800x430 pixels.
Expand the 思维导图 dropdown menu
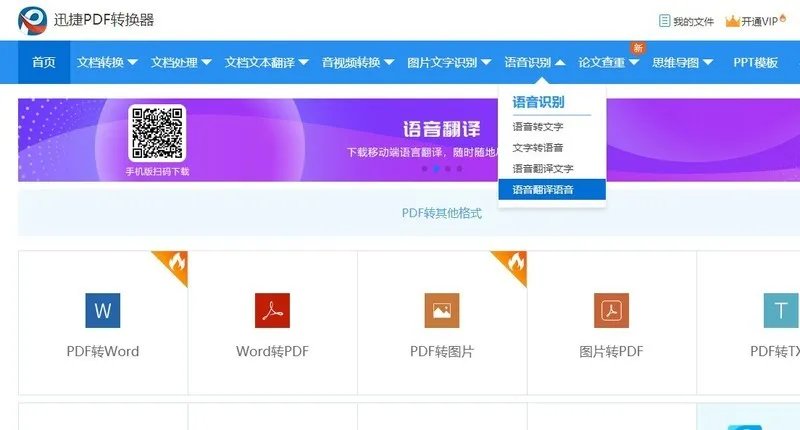pyautogui.click(x=683, y=62)
